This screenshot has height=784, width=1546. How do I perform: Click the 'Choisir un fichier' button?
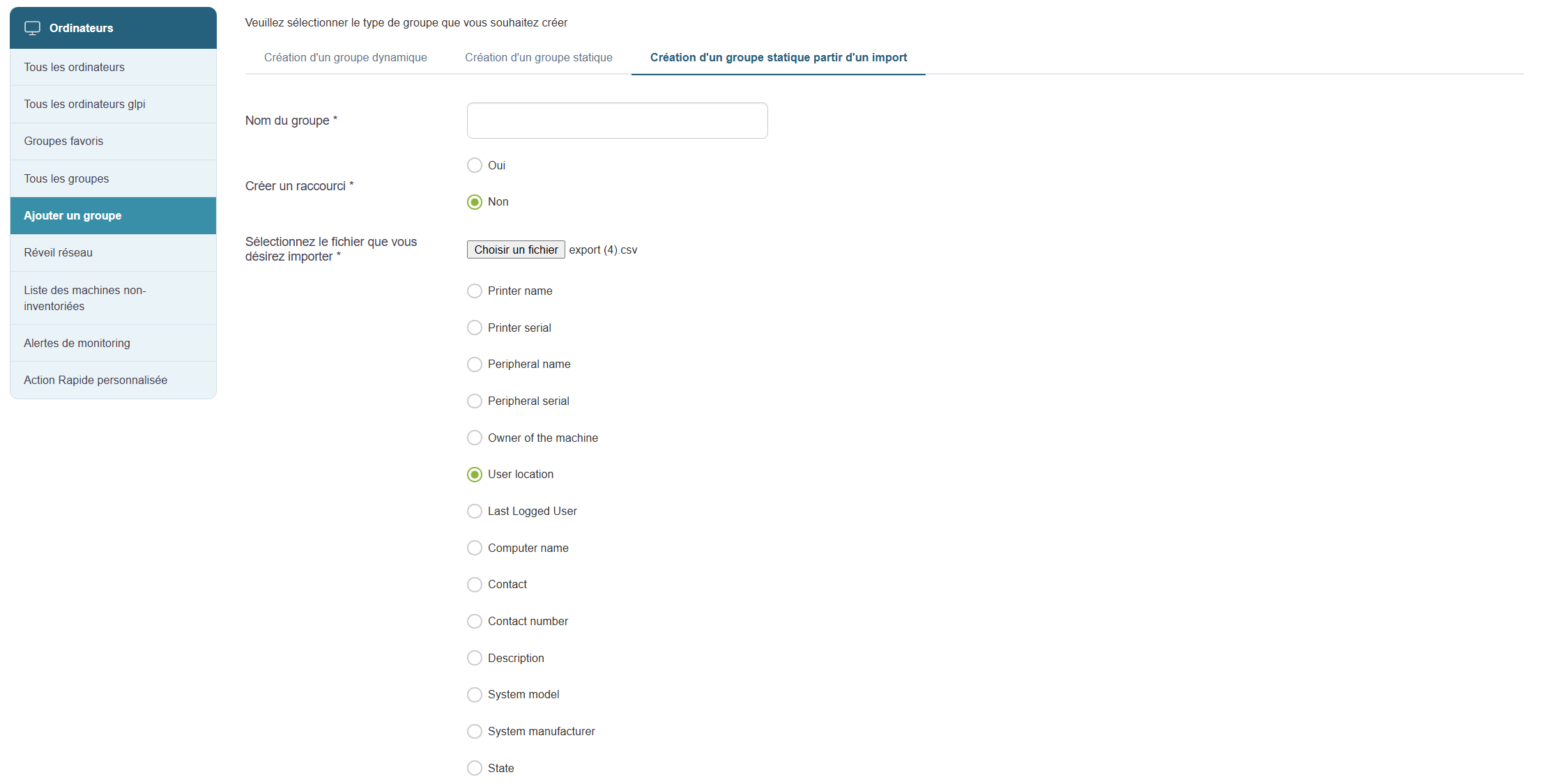pos(516,249)
